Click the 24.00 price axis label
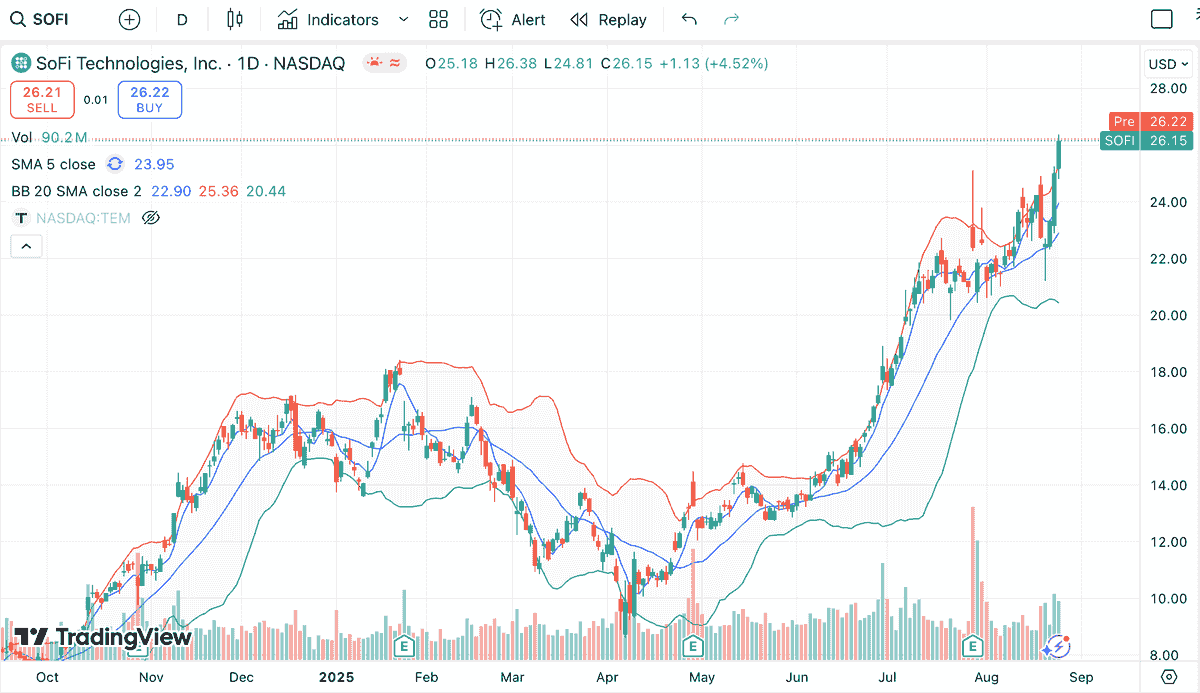Image resolution: width=1200 pixels, height=693 pixels. tap(1168, 202)
